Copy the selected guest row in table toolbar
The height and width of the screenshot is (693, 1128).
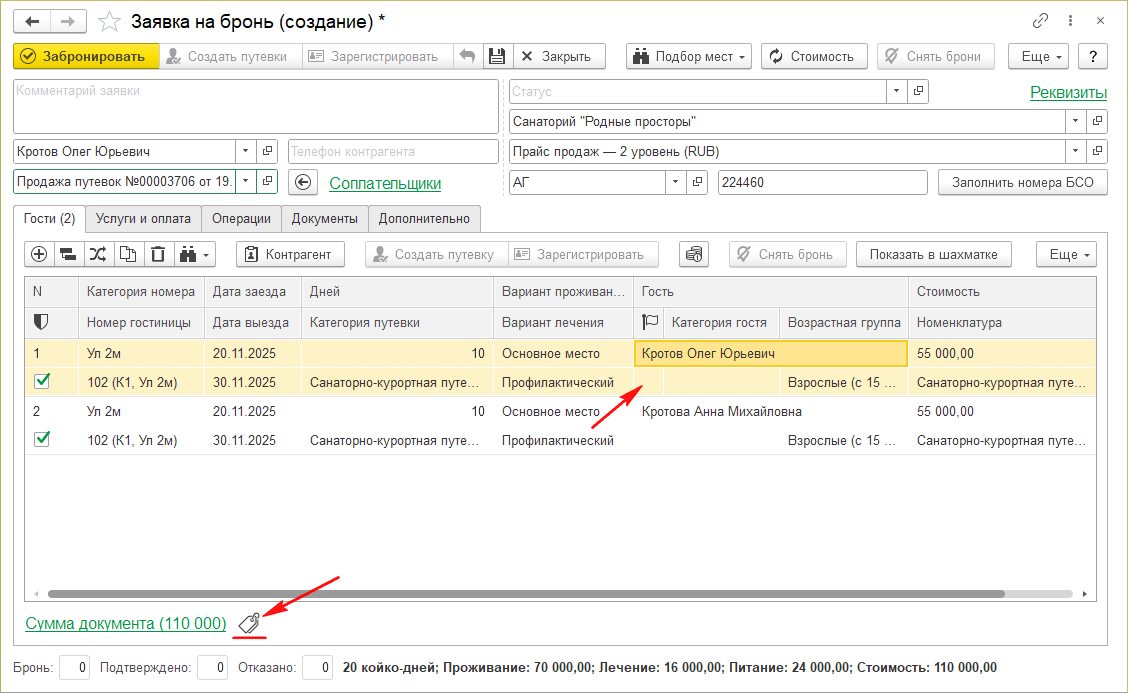click(128, 254)
